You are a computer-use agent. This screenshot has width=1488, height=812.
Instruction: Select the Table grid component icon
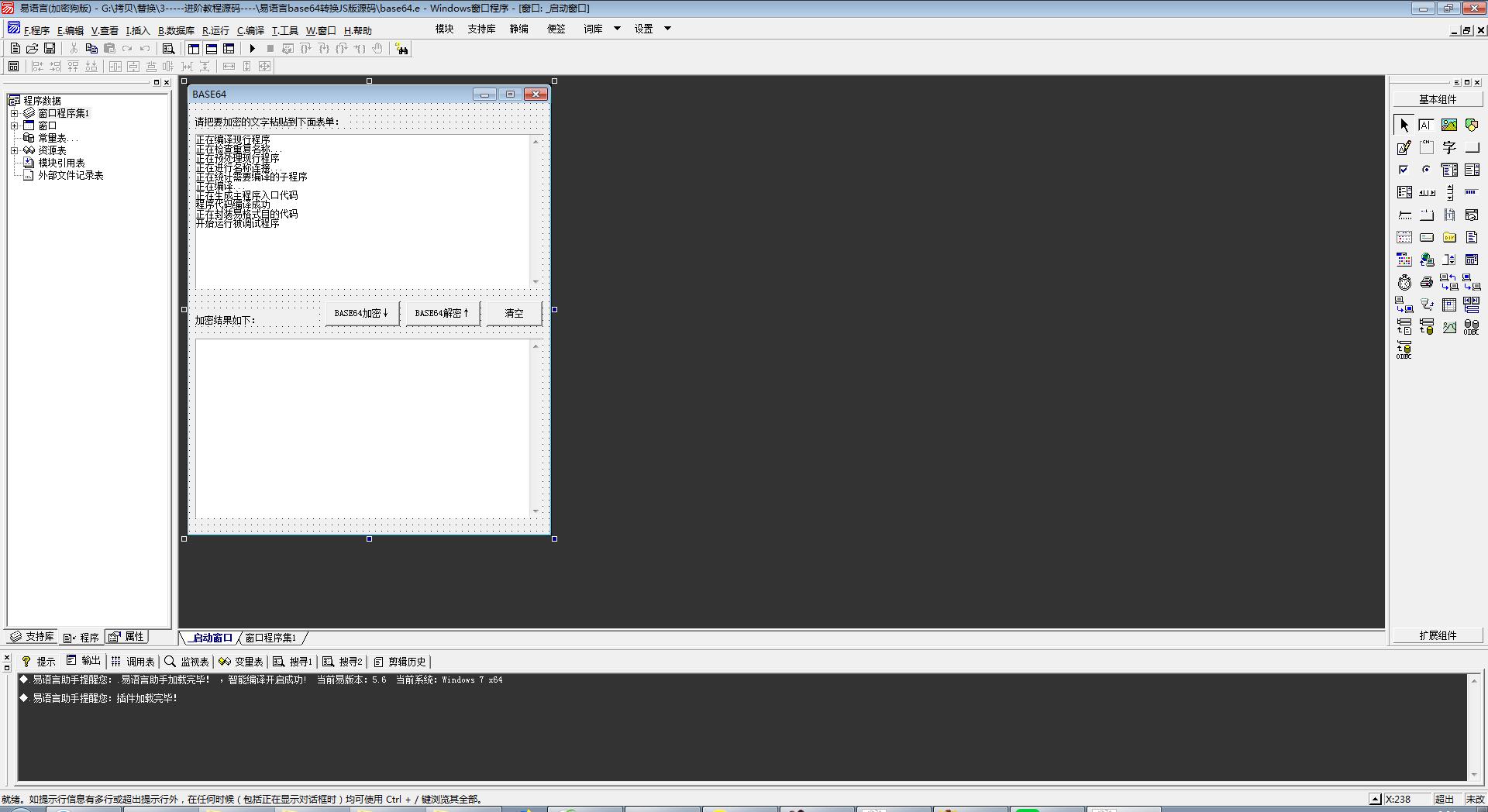pos(1449,304)
